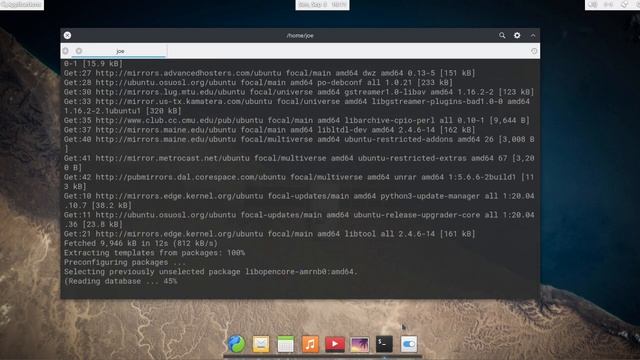Screen dimensions: 640x360
Task: Click the '/home/joe' window title
Action: pos(300,36)
